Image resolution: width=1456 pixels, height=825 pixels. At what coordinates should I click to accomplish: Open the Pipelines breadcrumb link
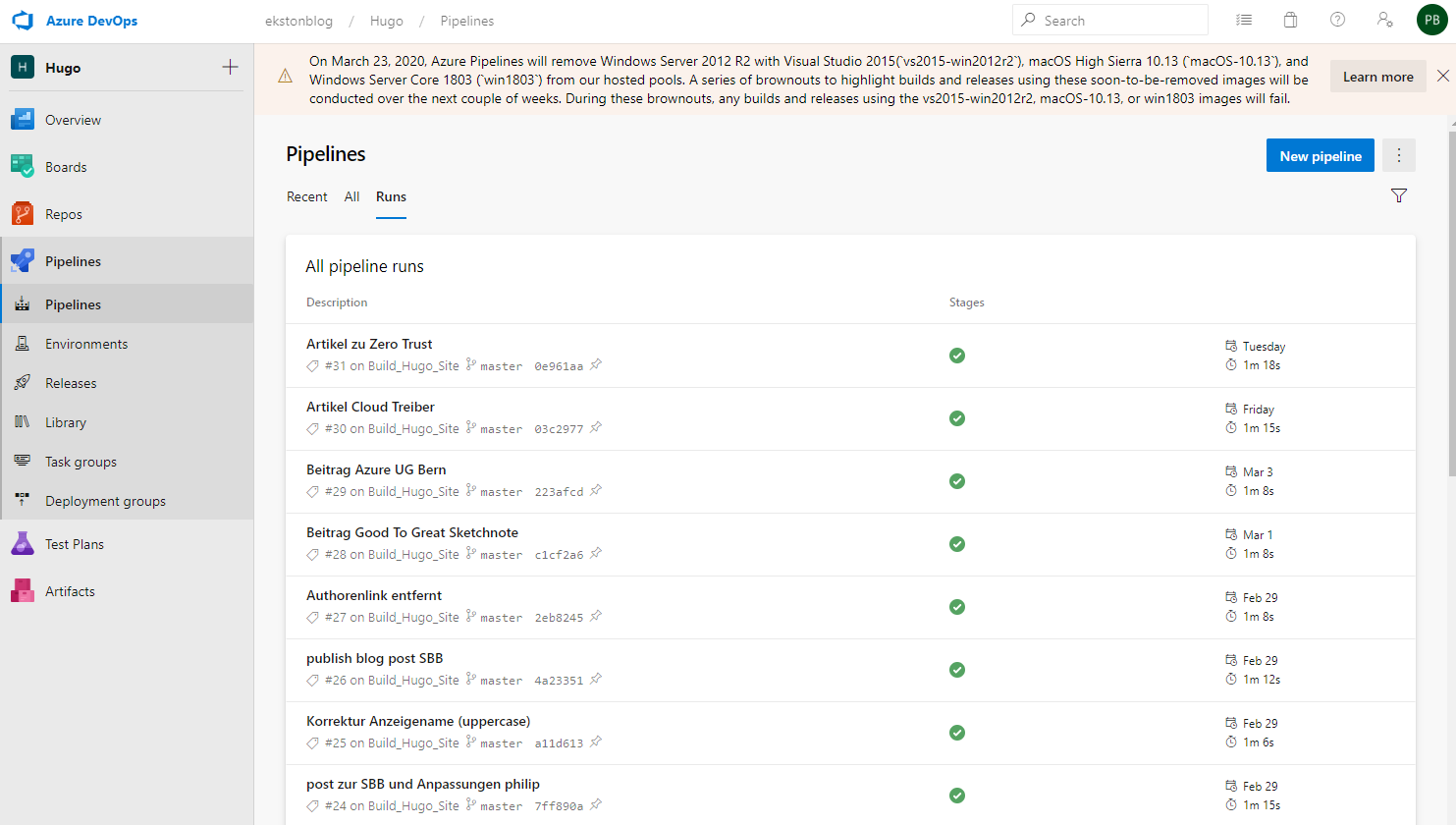coord(467,21)
